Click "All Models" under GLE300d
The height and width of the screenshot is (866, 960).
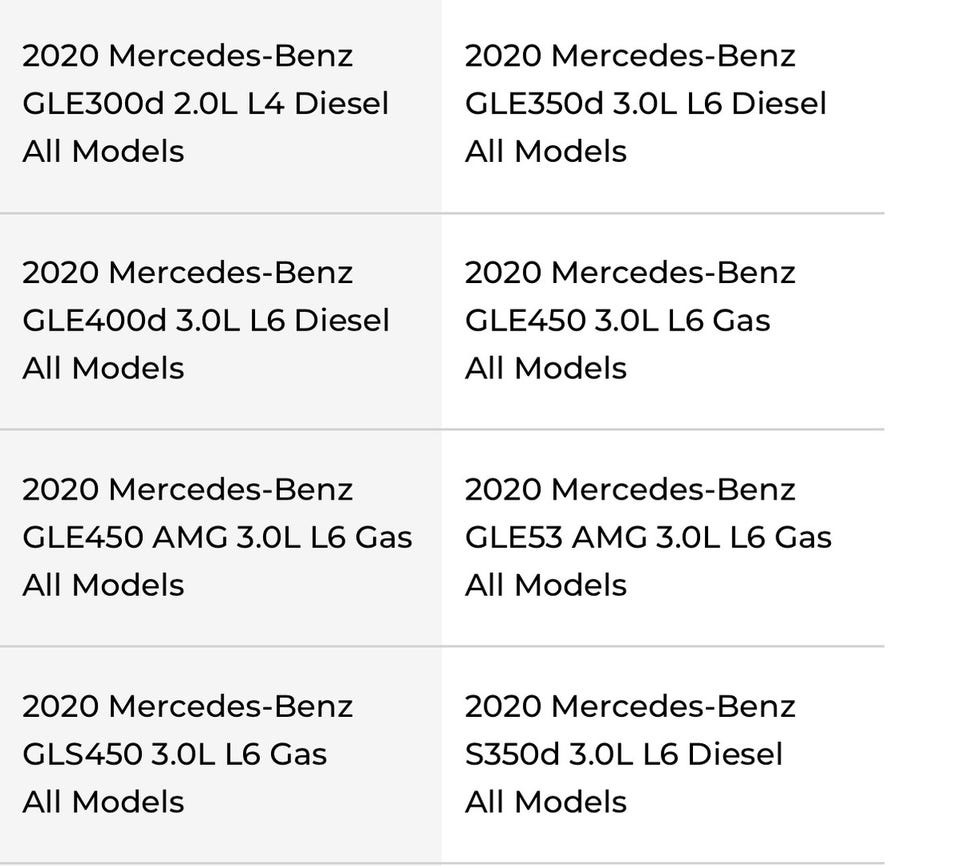click(103, 151)
